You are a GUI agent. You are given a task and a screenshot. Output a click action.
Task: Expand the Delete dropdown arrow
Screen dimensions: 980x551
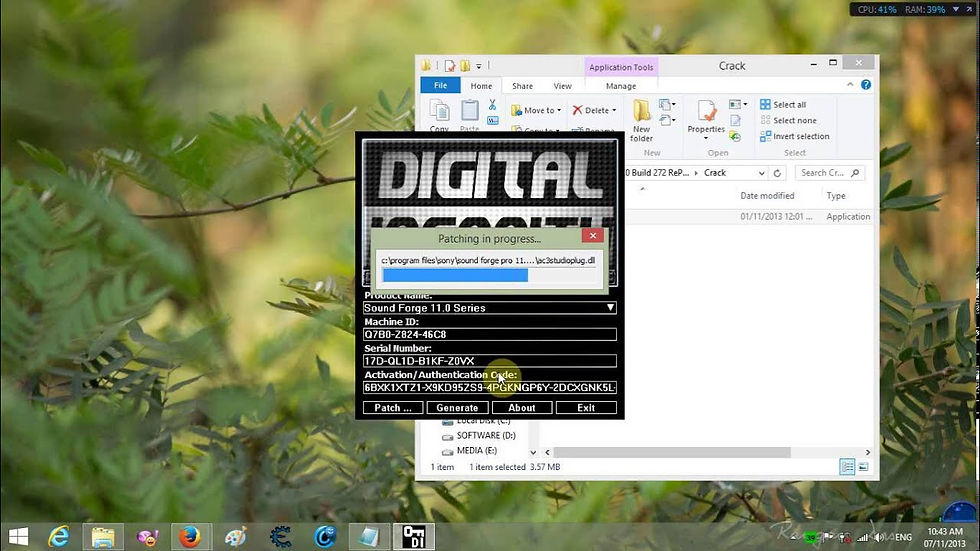[614, 110]
